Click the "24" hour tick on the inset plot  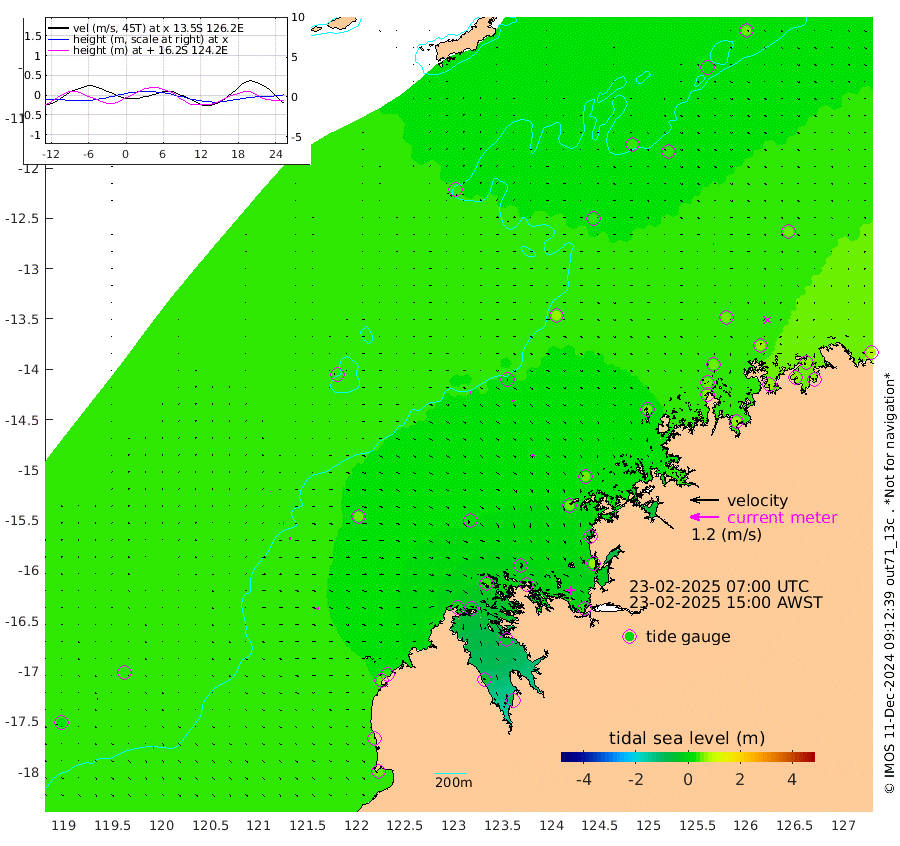point(276,154)
